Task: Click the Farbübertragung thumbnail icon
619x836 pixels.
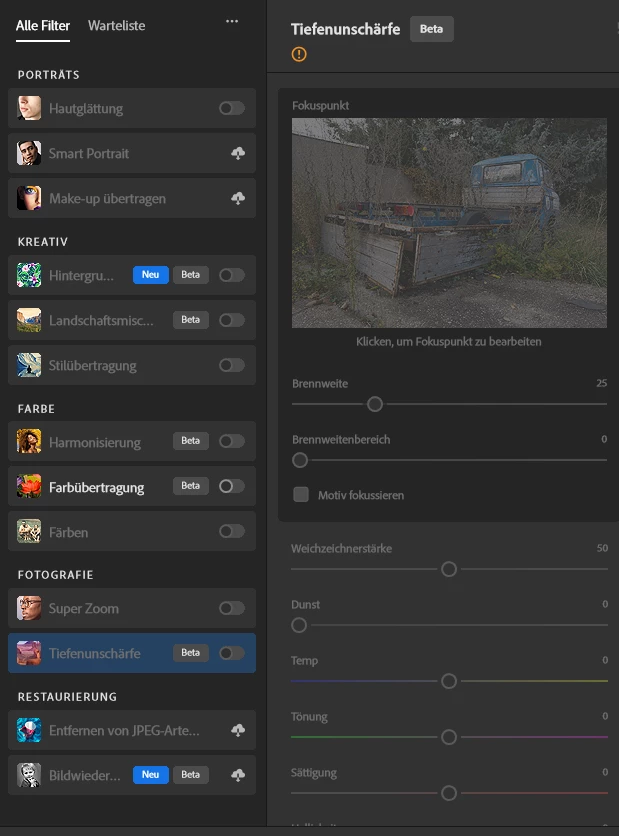Action: [x=29, y=486]
